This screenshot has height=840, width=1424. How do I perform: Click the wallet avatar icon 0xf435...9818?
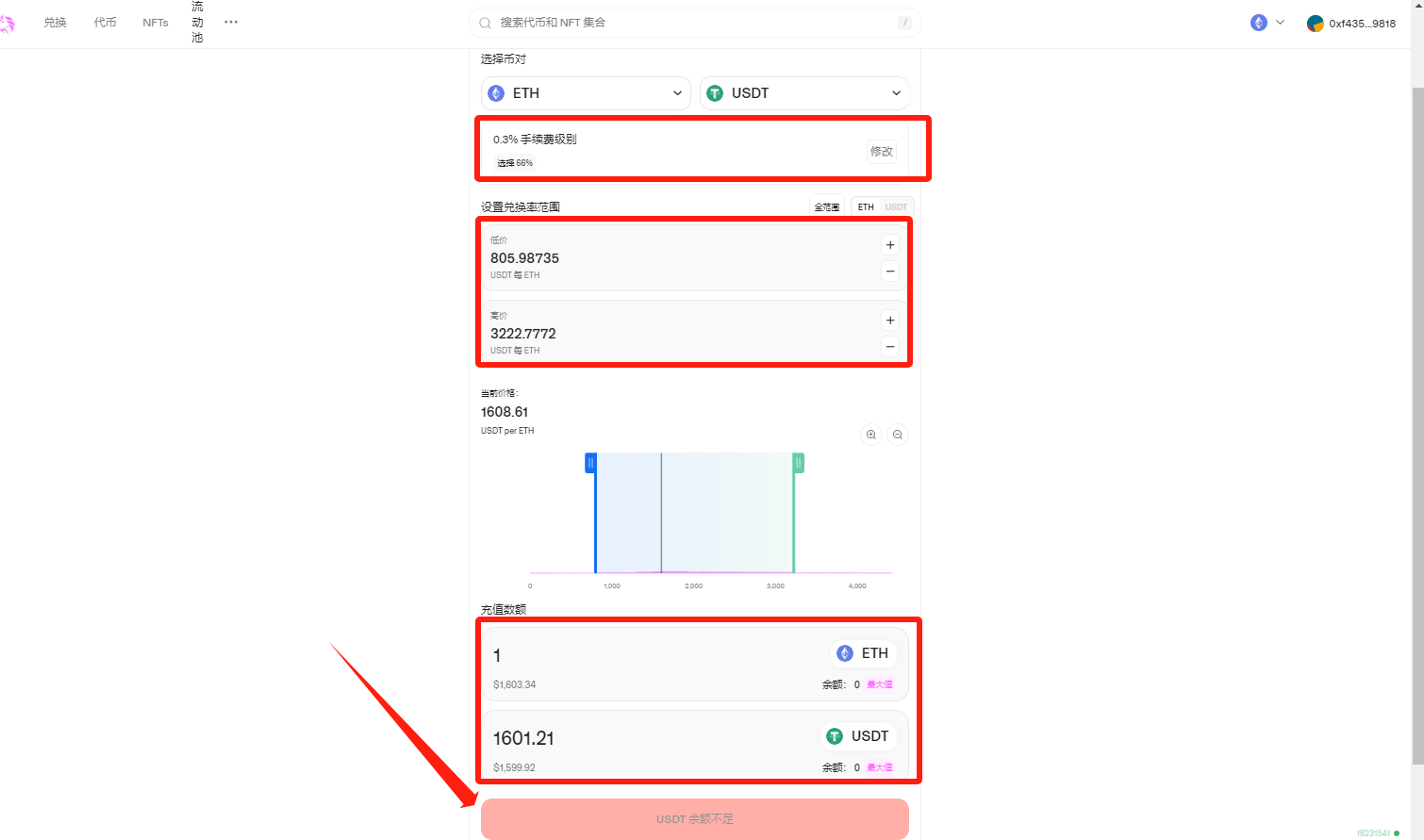tap(1315, 24)
